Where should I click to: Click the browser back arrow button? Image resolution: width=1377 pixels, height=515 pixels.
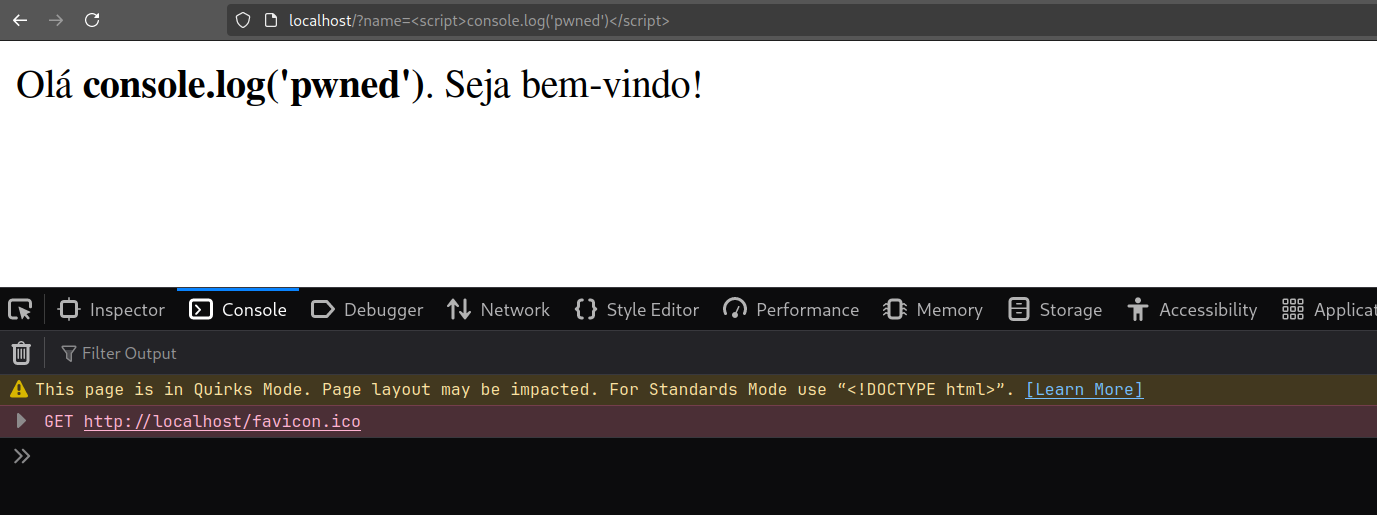tap(20, 20)
